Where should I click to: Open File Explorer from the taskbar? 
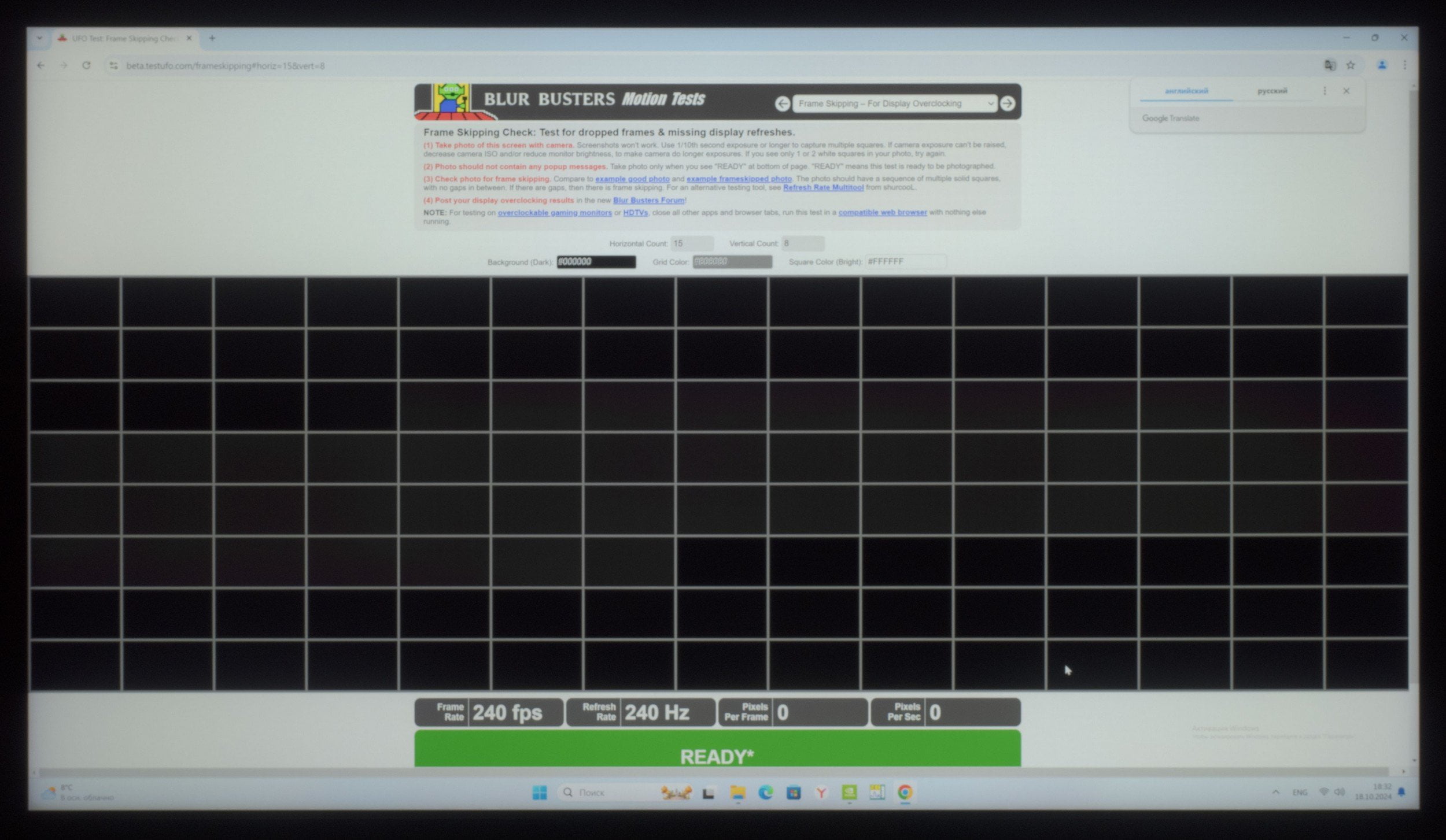pos(737,793)
